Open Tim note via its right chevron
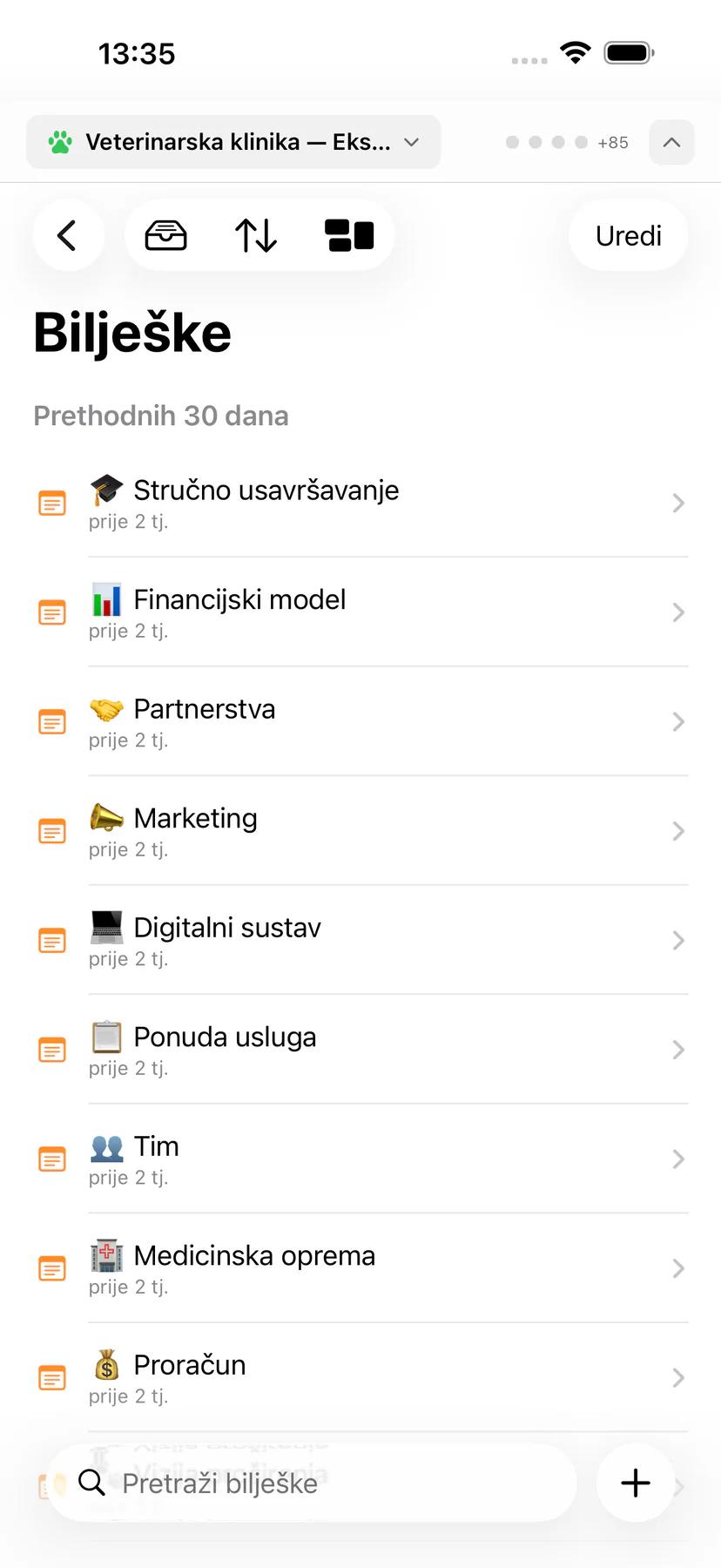 [678, 1159]
